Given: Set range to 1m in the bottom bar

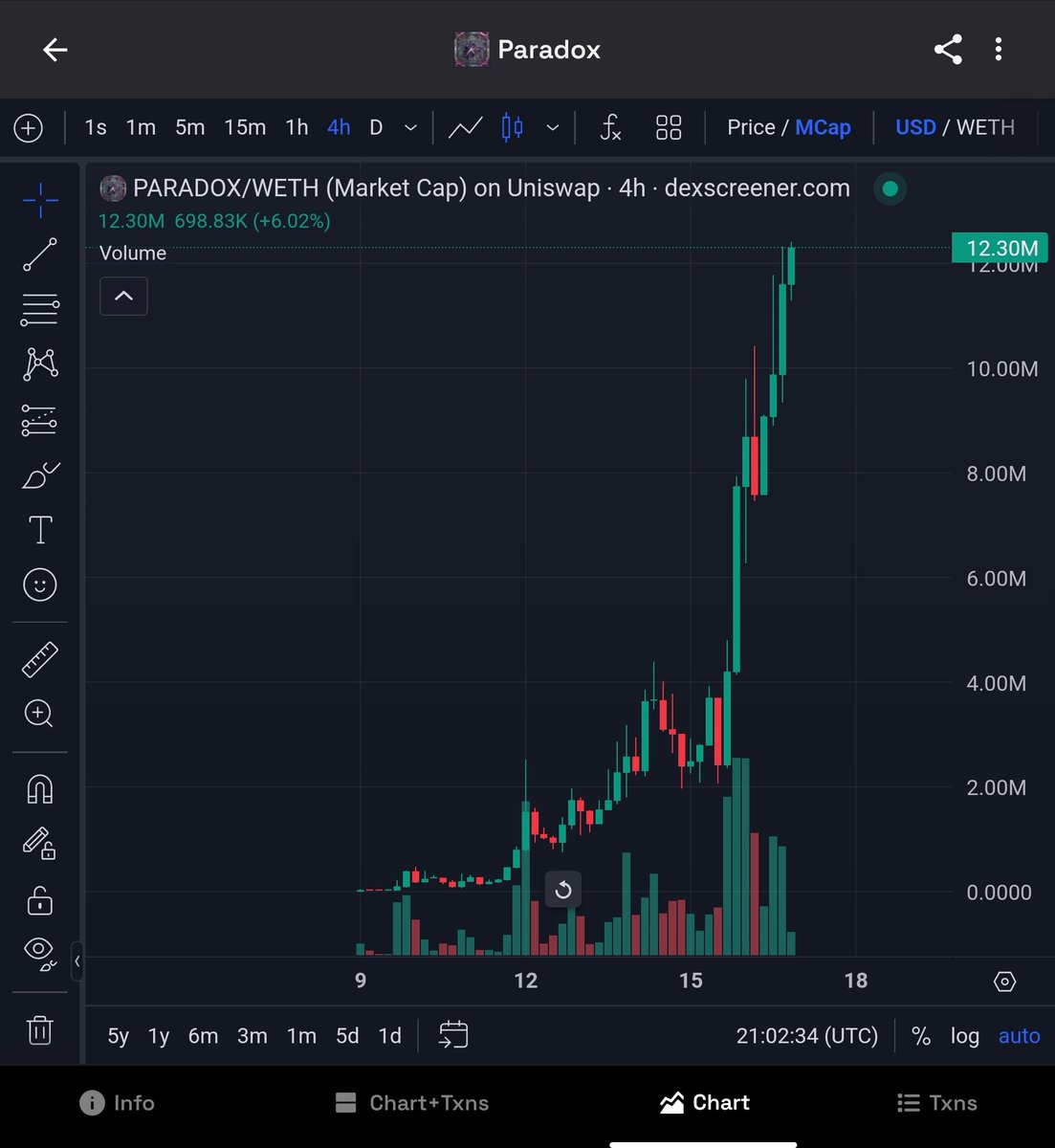Looking at the screenshot, I should pyautogui.click(x=301, y=1036).
